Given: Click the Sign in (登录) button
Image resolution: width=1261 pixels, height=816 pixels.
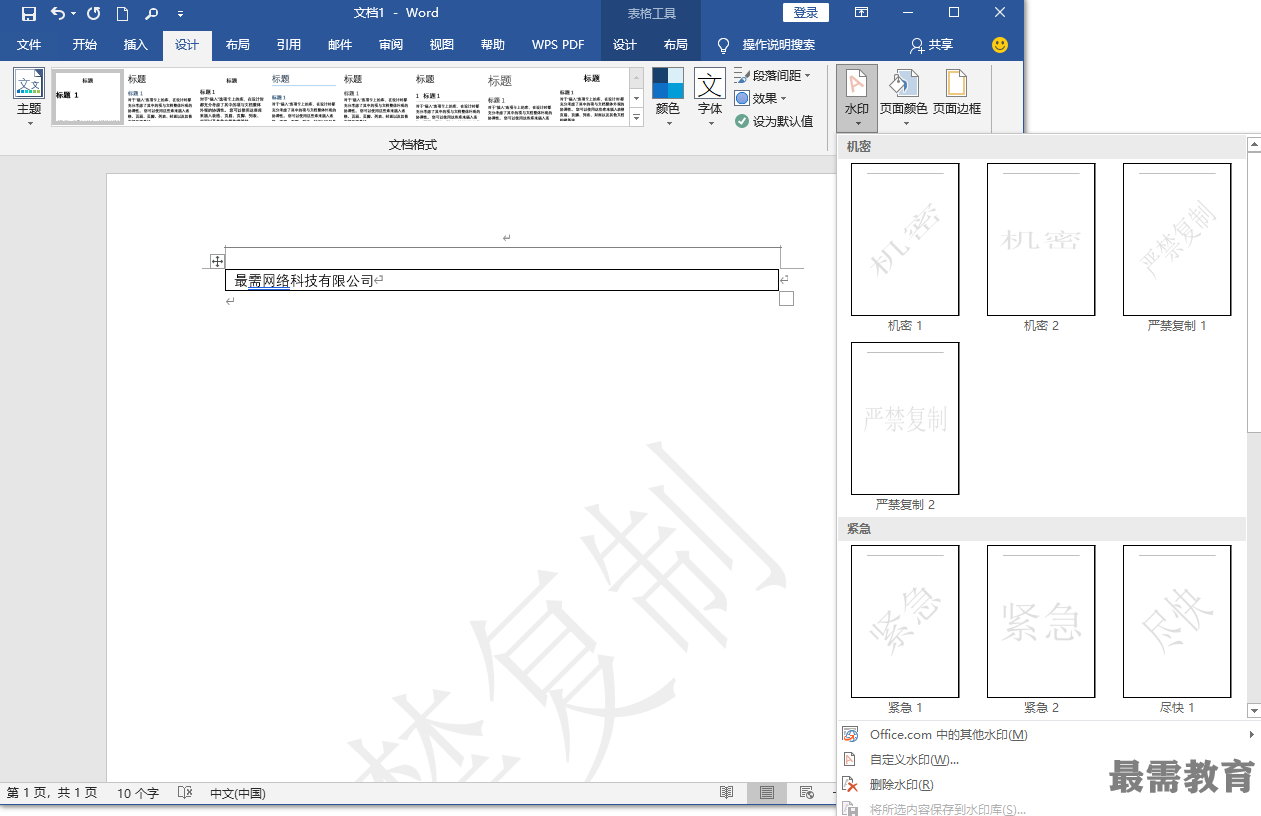Looking at the screenshot, I should 806,13.
